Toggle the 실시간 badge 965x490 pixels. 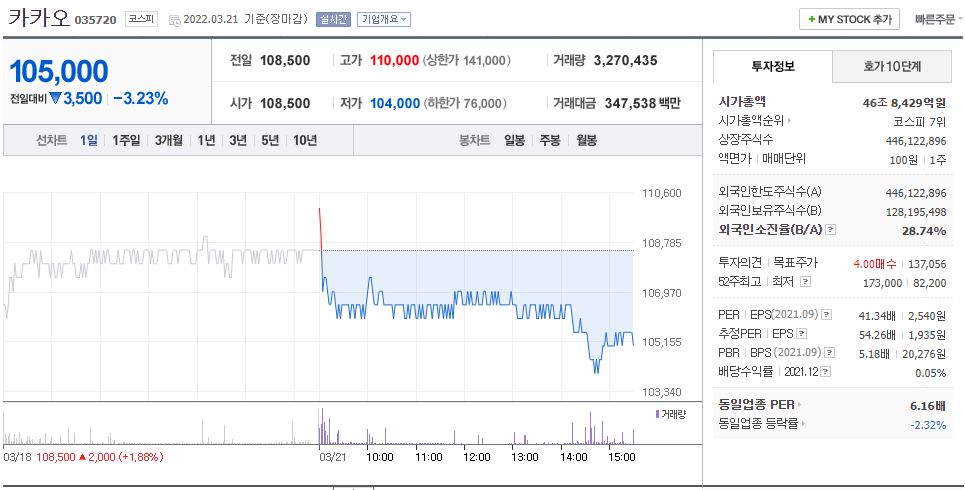tap(333, 20)
